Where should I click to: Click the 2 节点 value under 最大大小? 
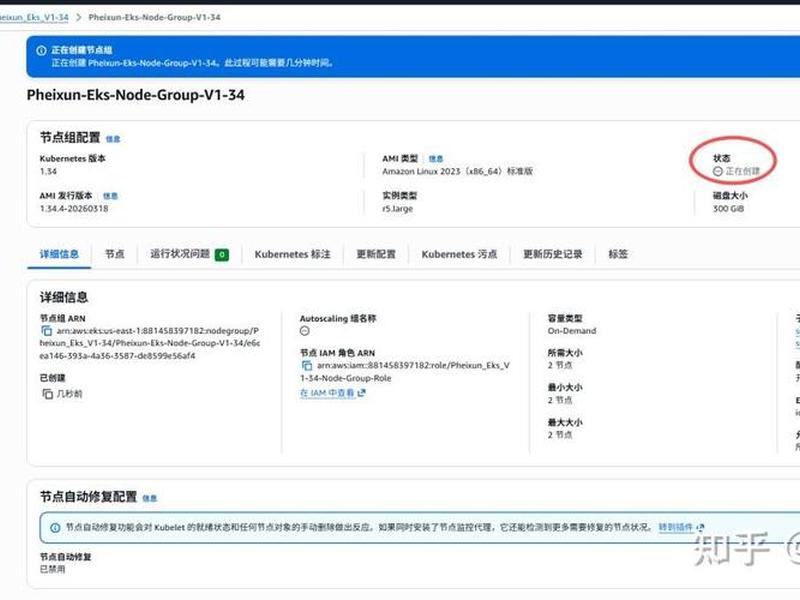[560, 435]
